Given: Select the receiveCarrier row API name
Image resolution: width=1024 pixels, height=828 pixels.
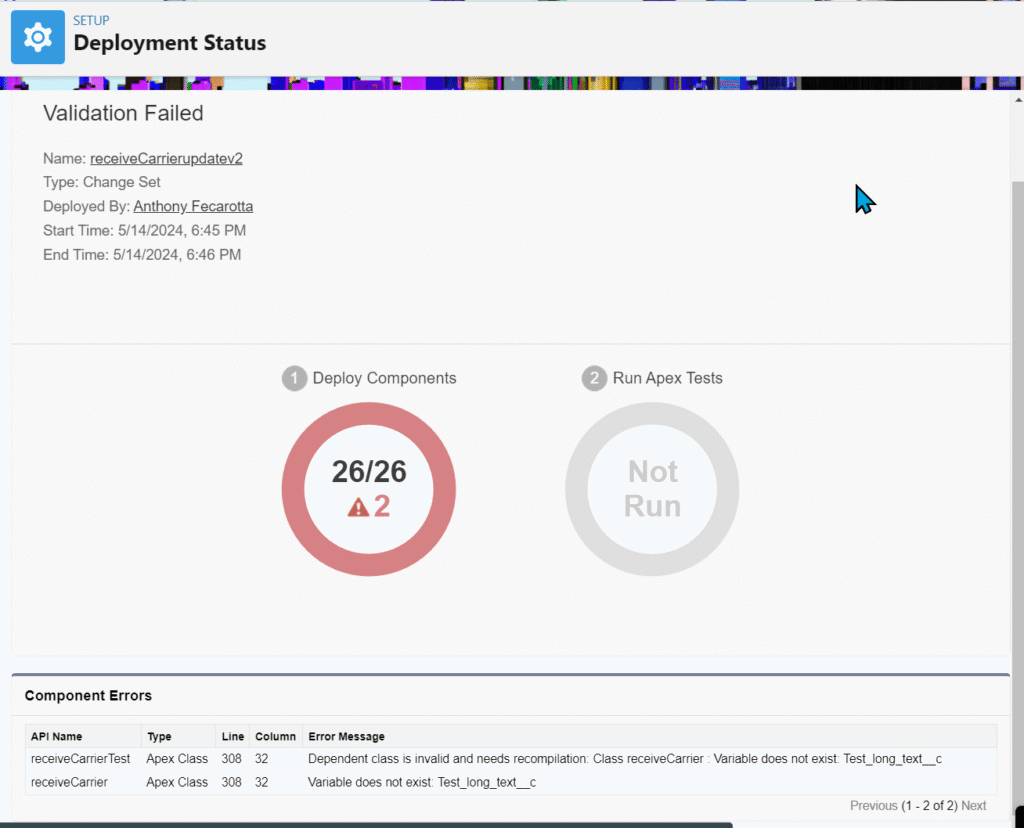Looking at the screenshot, I should coord(69,782).
